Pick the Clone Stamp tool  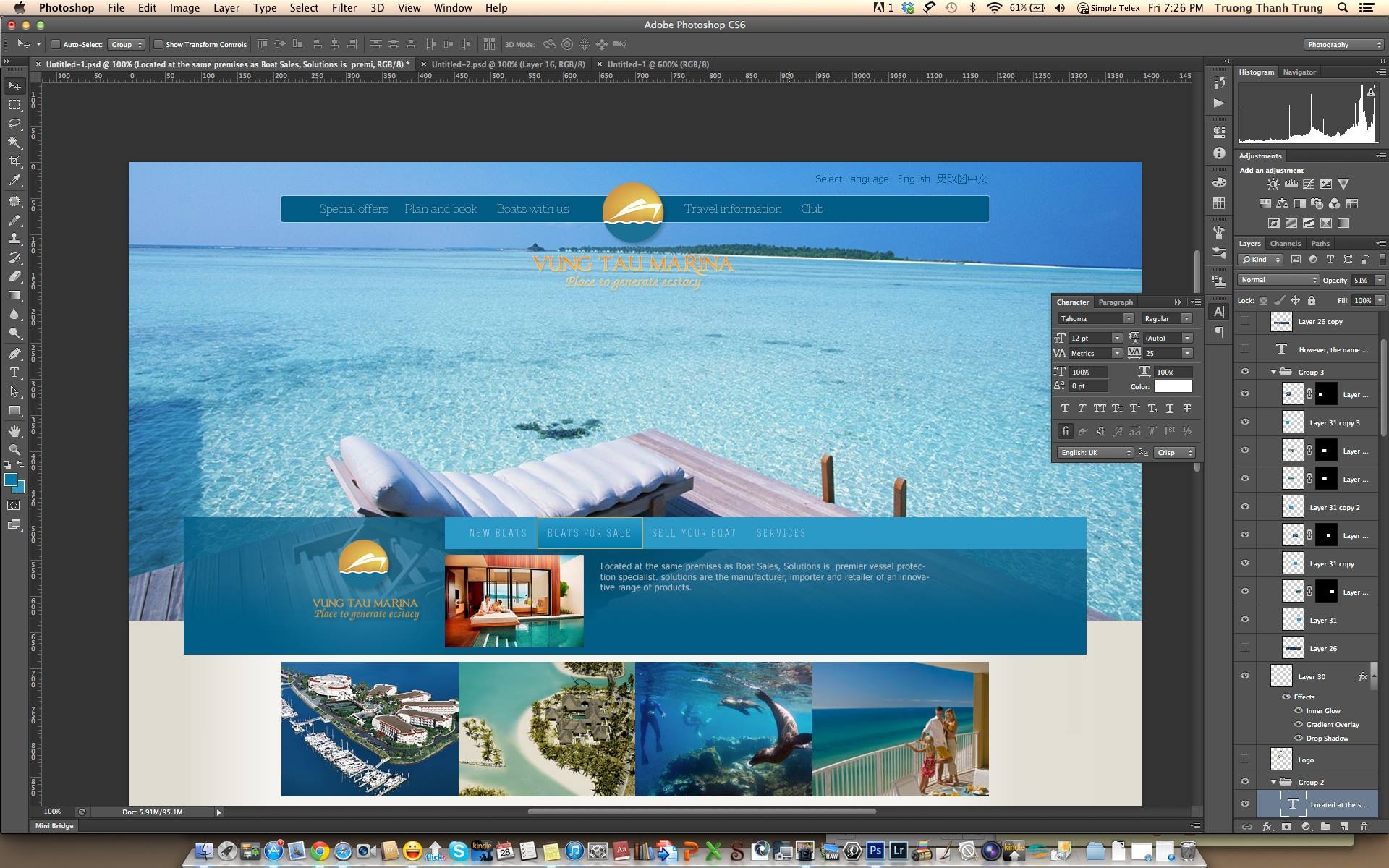[14, 239]
